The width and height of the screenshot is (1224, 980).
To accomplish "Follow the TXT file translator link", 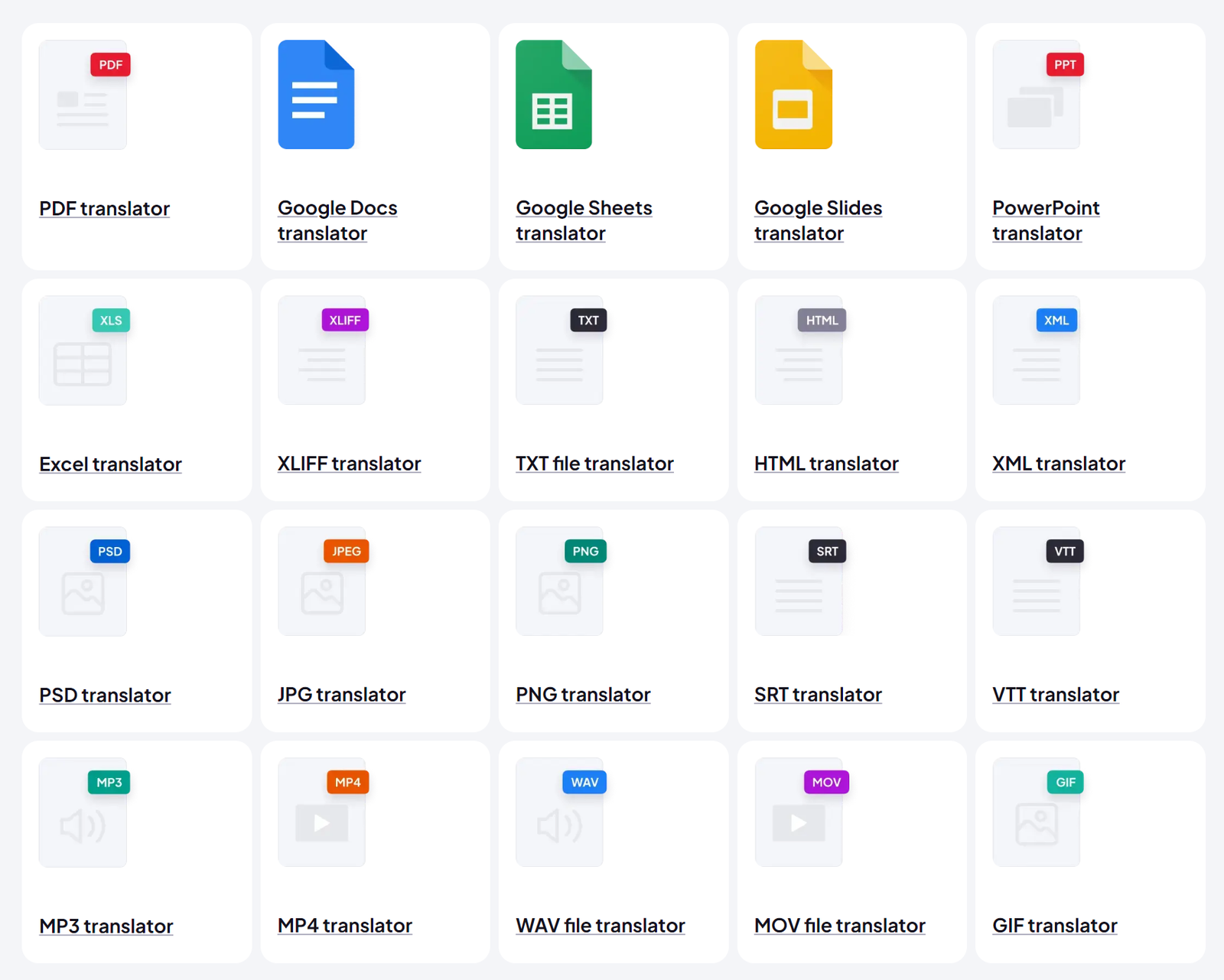I will pos(594,464).
